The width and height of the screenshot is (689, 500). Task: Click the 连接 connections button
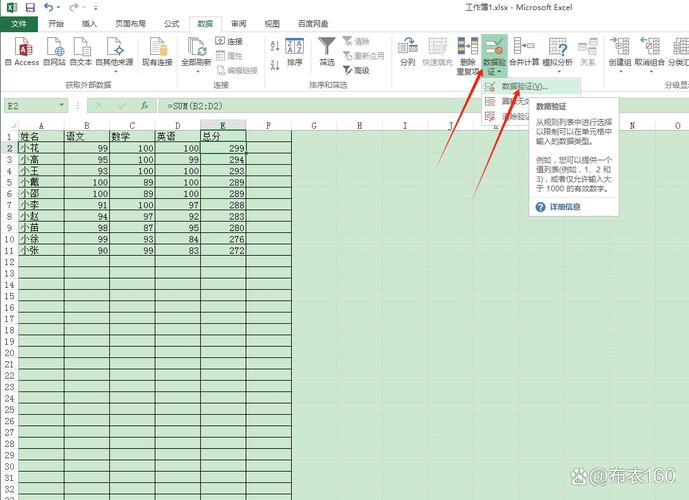point(229,41)
